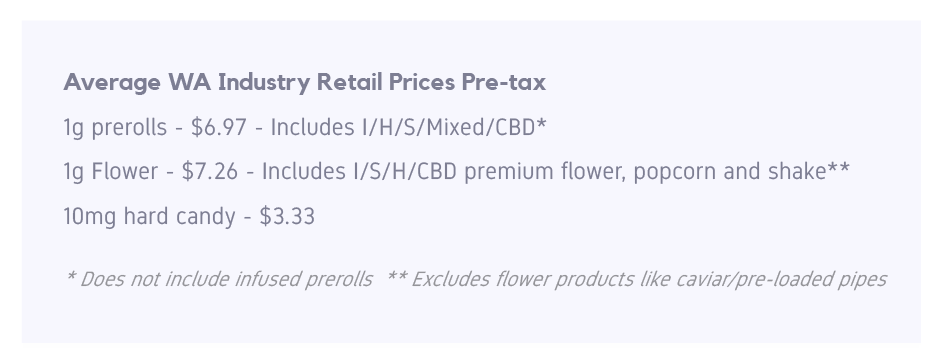
Task: Click 'popcorn and shake**' text
Action: (x=742, y=173)
